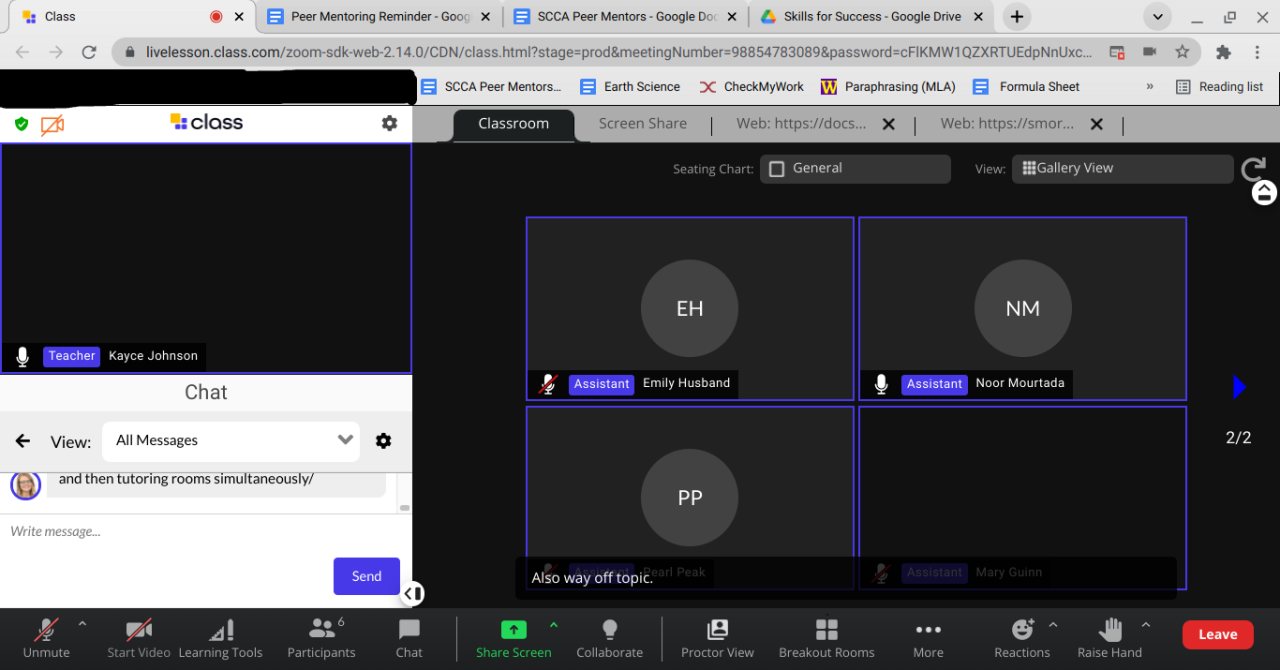Image resolution: width=1280 pixels, height=670 pixels.
Task: Open the Web: https://smor tab
Action: point(1007,124)
